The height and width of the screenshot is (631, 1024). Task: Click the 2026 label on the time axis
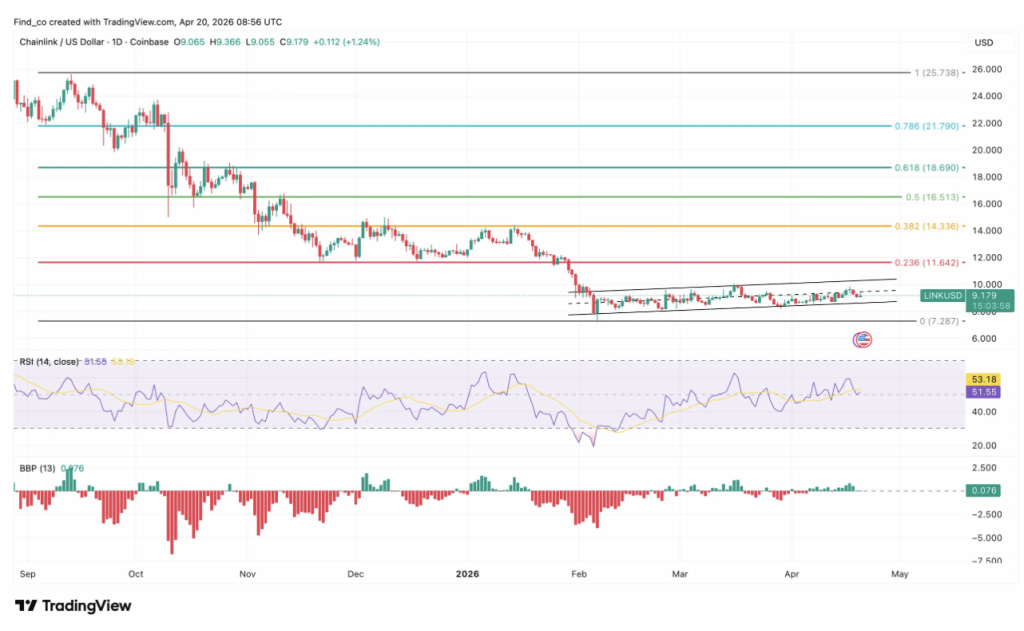pyautogui.click(x=468, y=574)
